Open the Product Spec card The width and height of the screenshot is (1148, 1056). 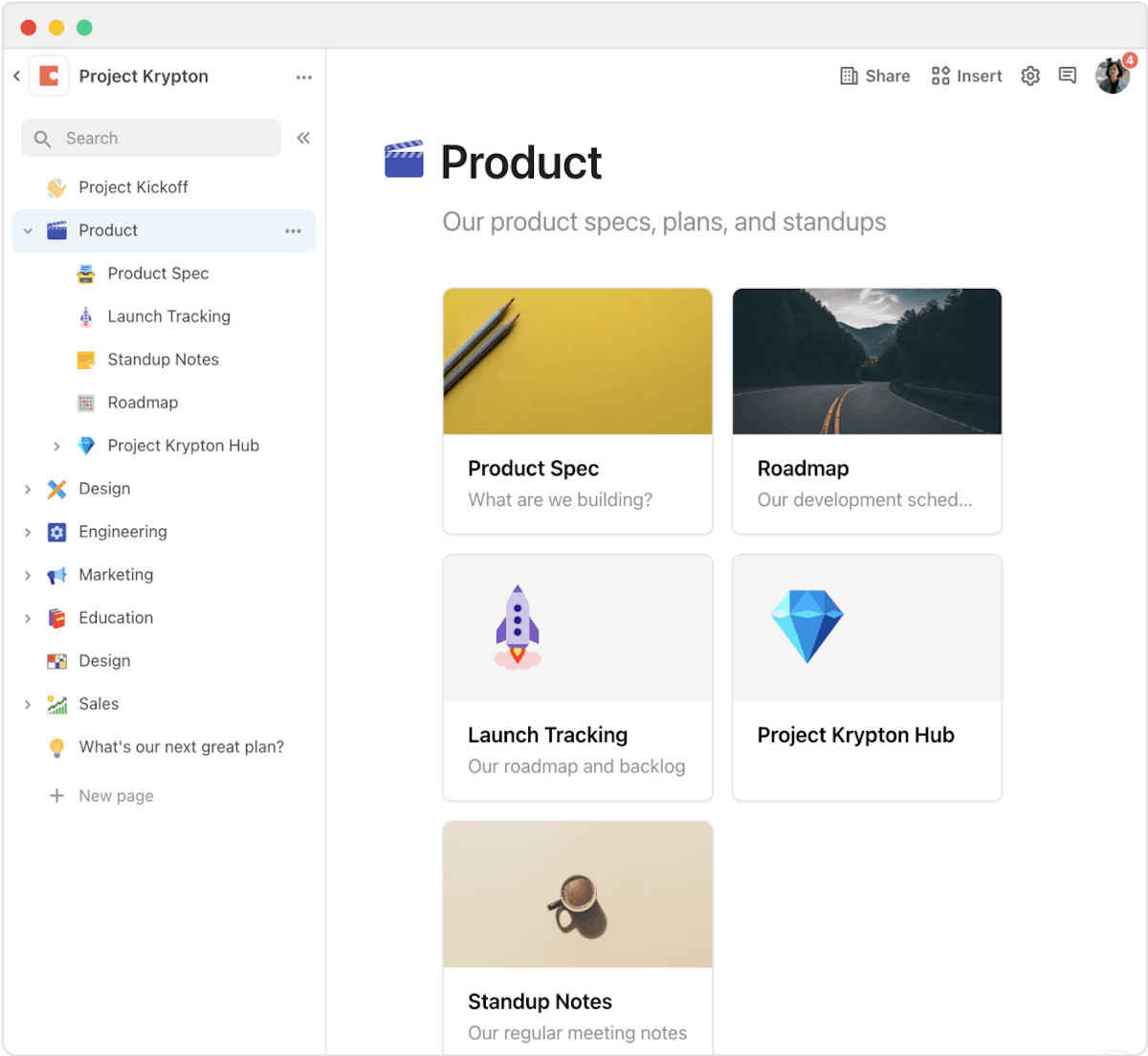[577, 411]
